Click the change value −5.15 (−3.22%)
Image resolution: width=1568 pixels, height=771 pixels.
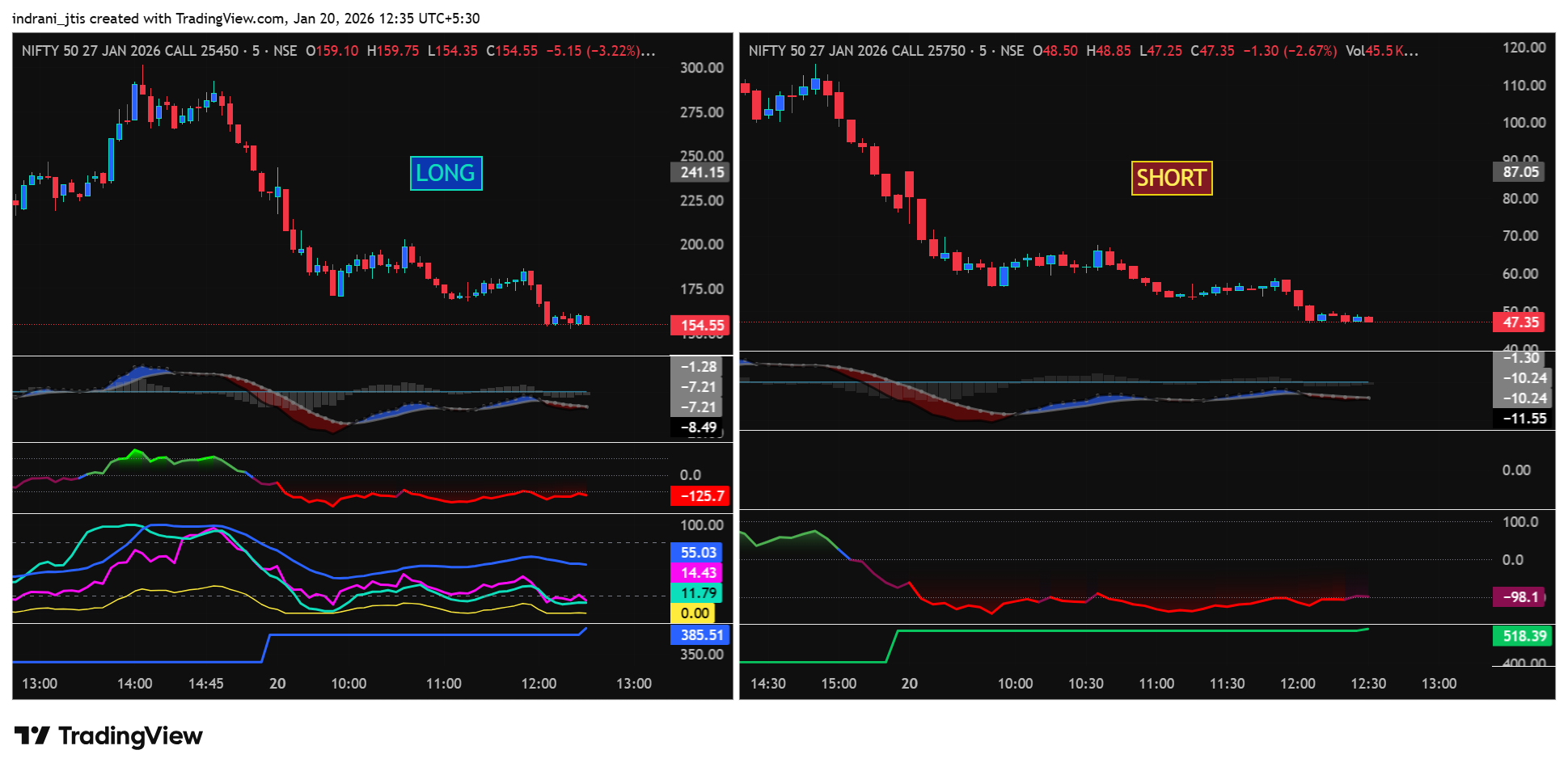(x=594, y=50)
